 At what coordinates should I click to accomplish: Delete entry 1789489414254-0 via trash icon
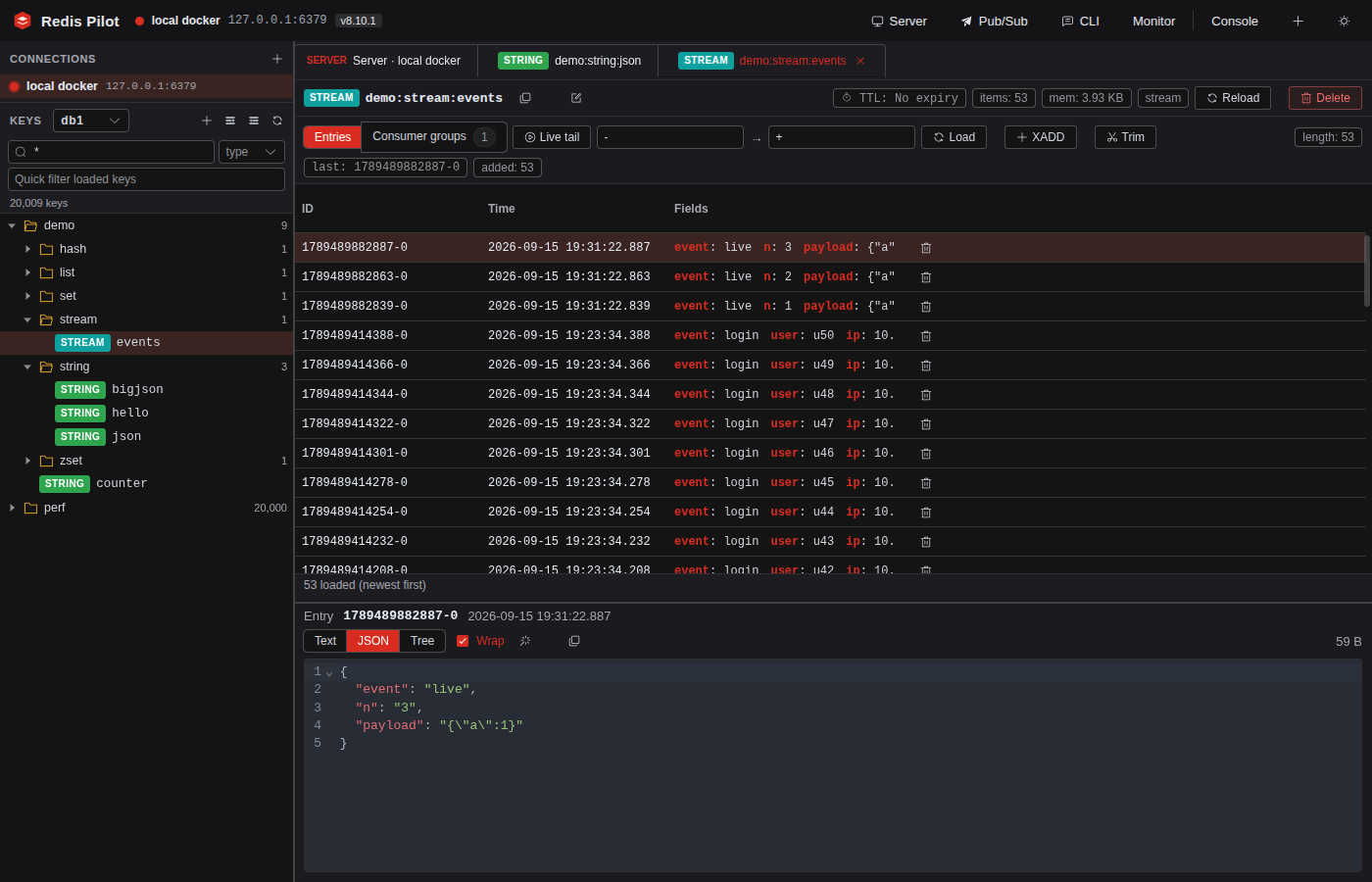point(926,513)
